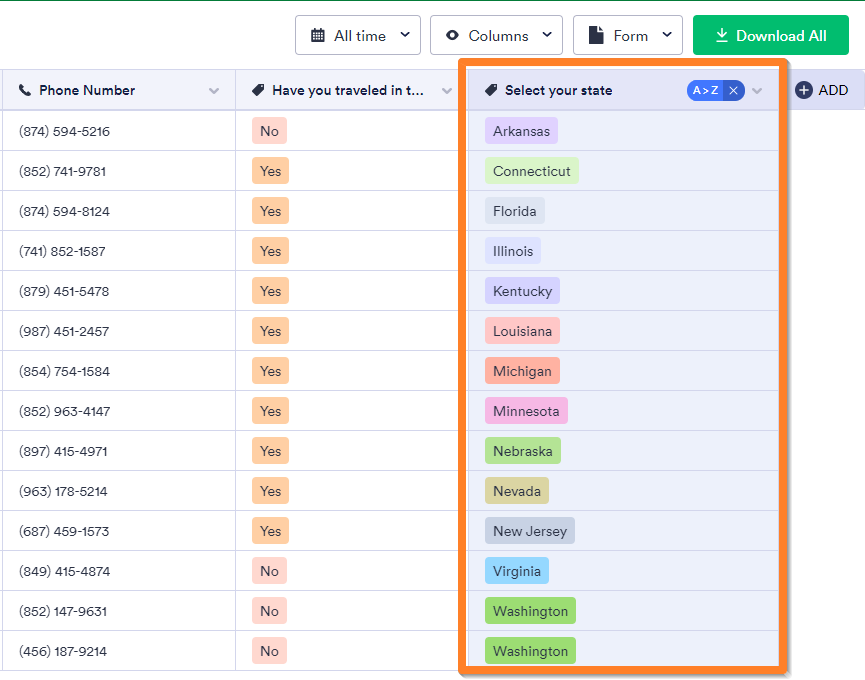Viewport: 865px width, 680px height.
Task: Expand the Phone Number column menu
Action: (214, 91)
